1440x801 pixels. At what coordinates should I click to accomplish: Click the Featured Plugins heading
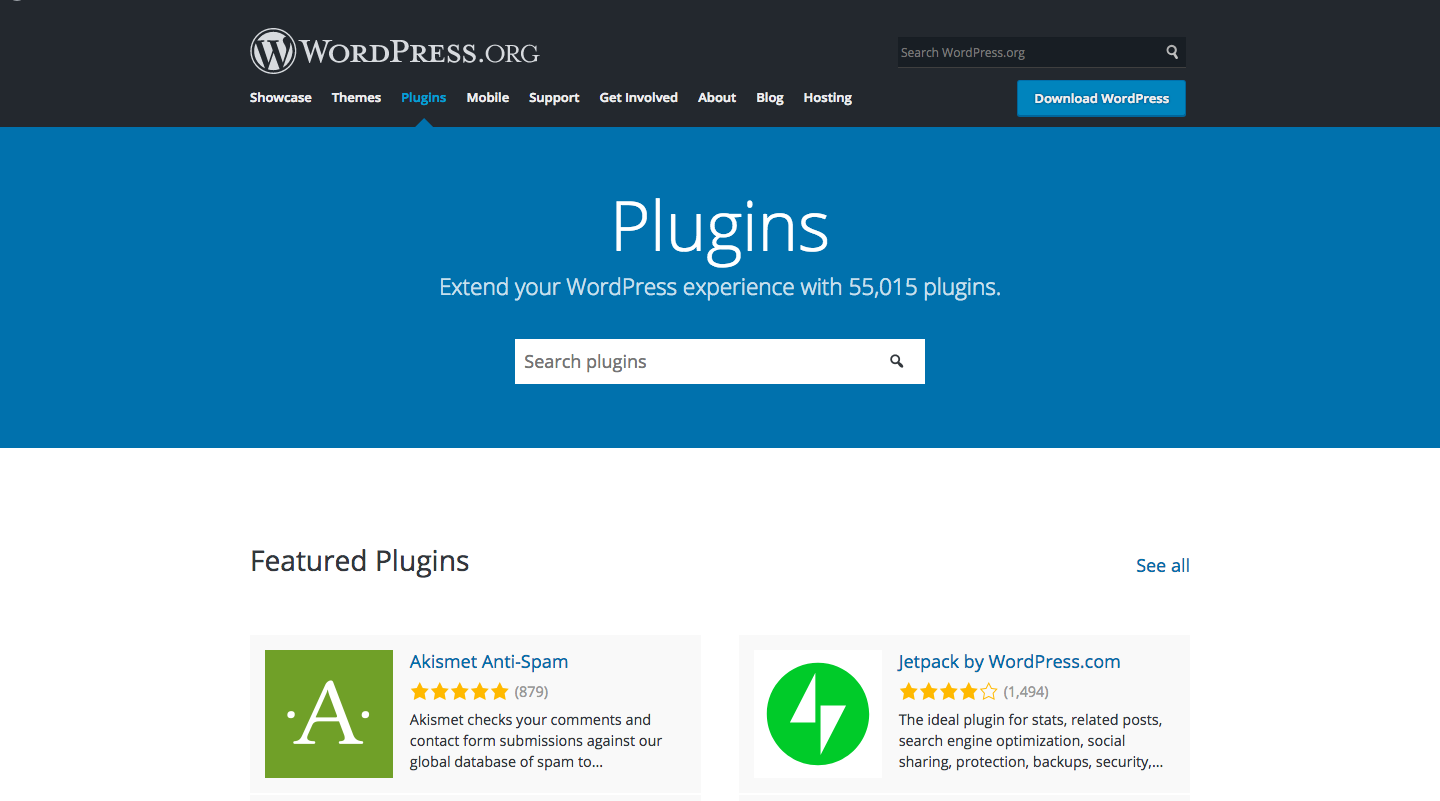pos(360,561)
